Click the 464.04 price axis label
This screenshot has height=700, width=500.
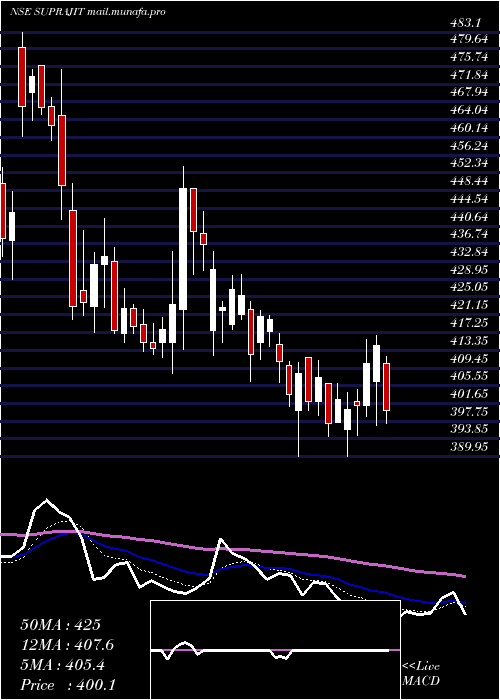(x=468, y=110)
